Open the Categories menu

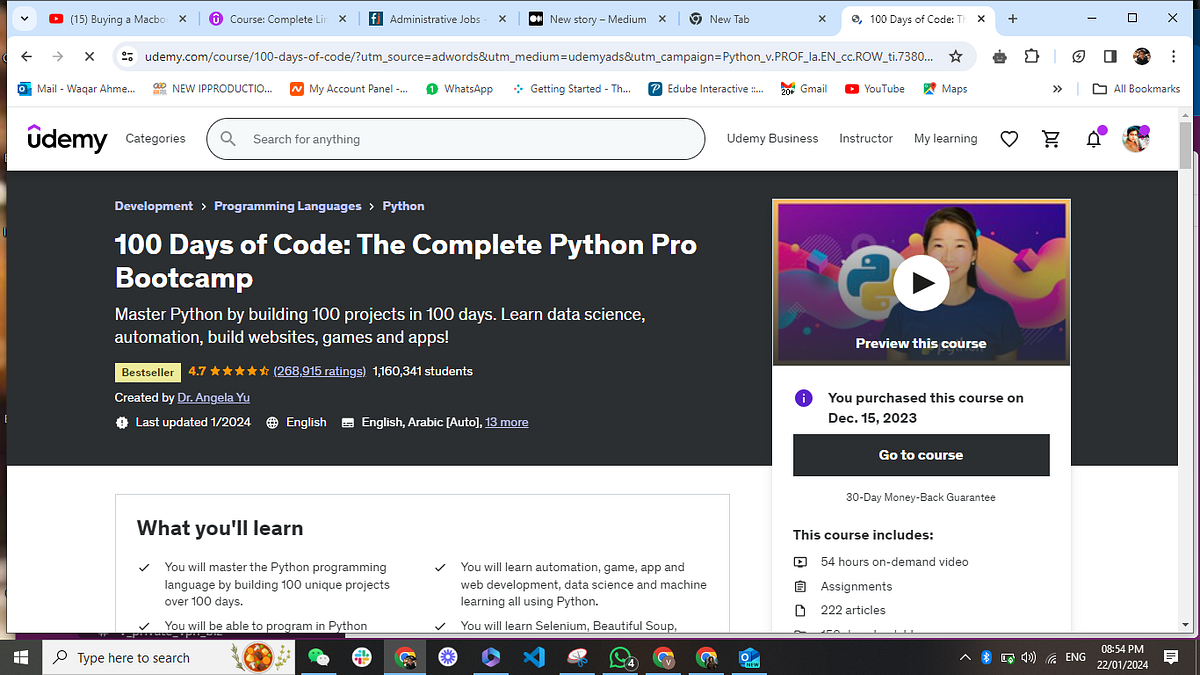coord(155,138)
